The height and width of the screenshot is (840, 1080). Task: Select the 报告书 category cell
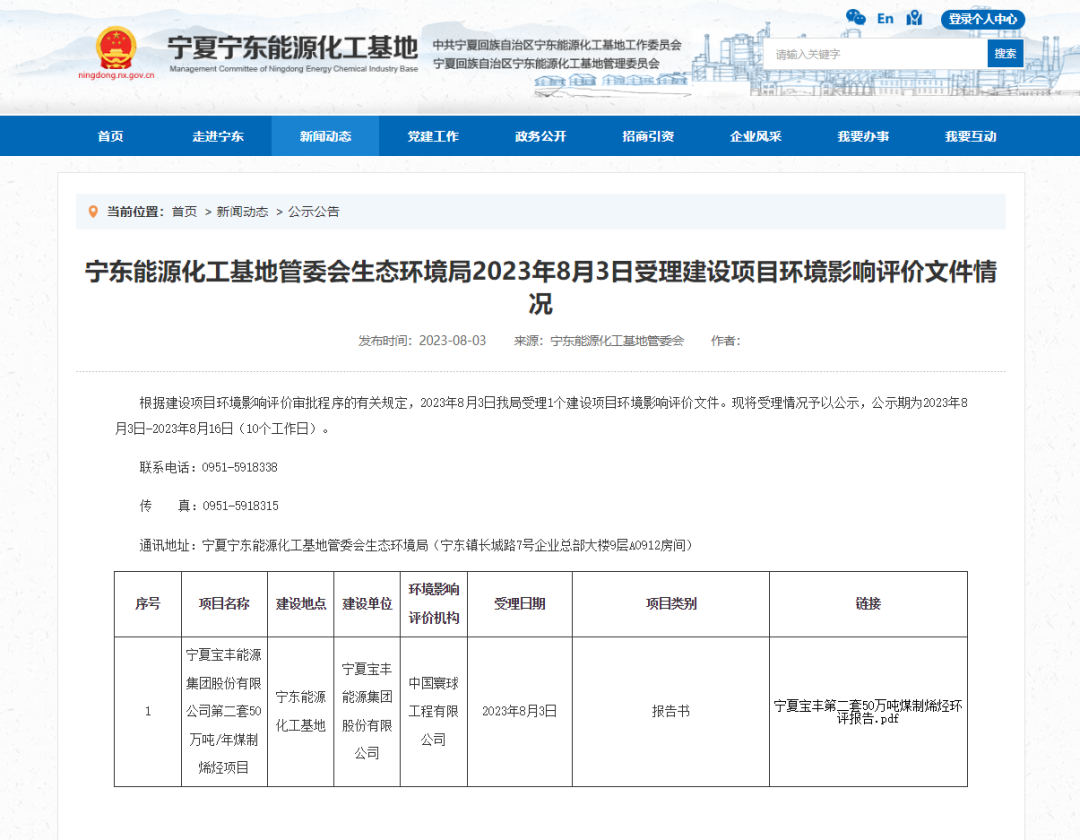(x=671, y=711)
